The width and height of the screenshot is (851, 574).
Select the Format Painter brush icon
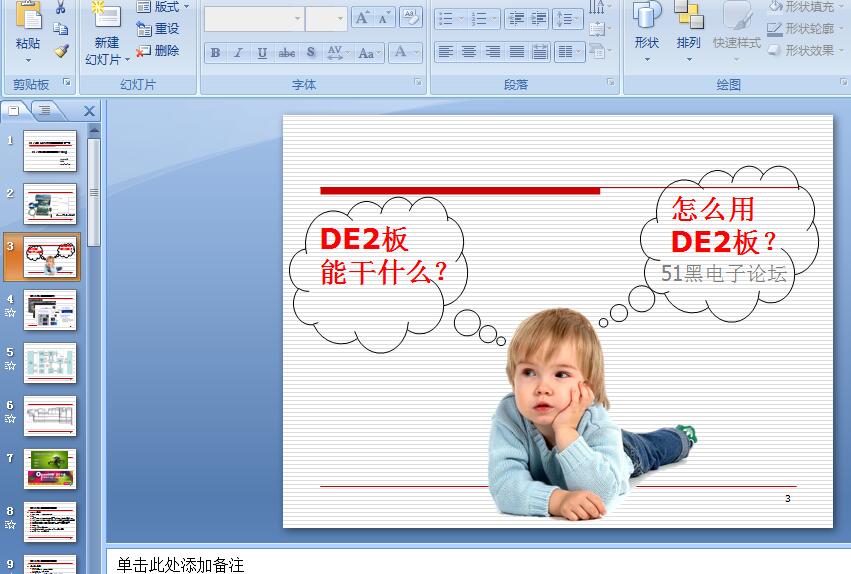click(x=61, y=51)
